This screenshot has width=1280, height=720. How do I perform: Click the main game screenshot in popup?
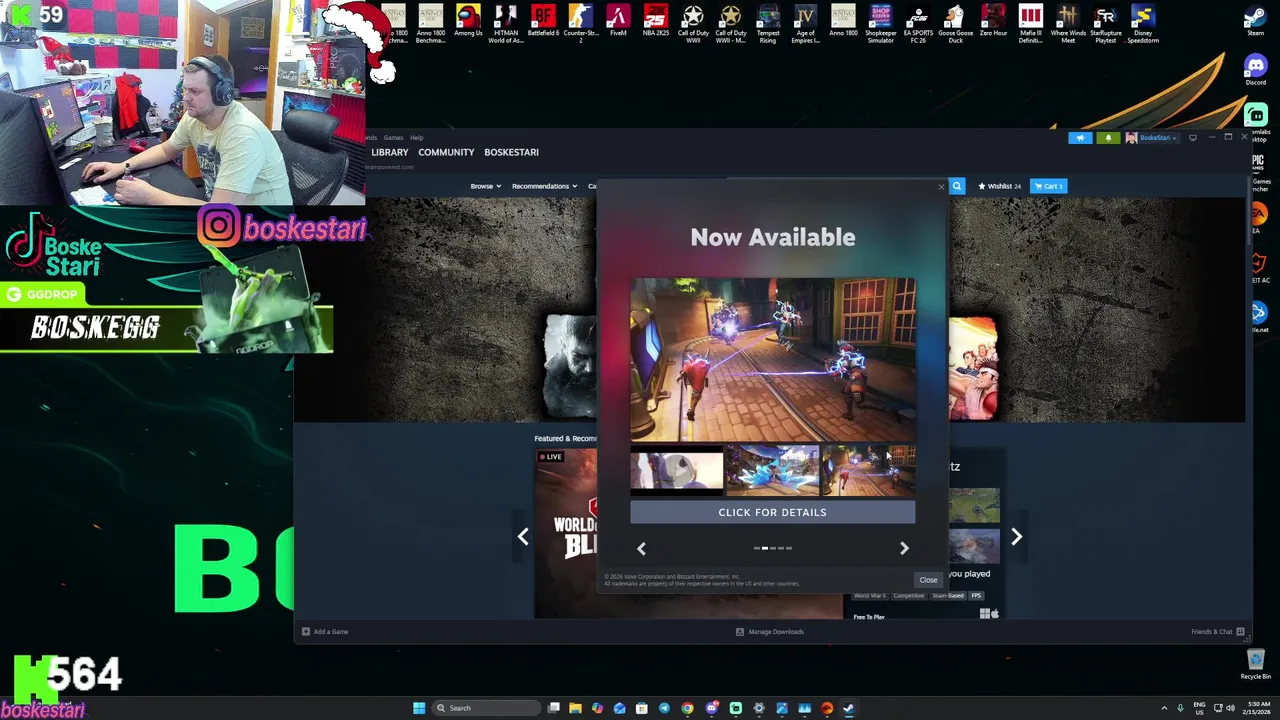(772, 360)
